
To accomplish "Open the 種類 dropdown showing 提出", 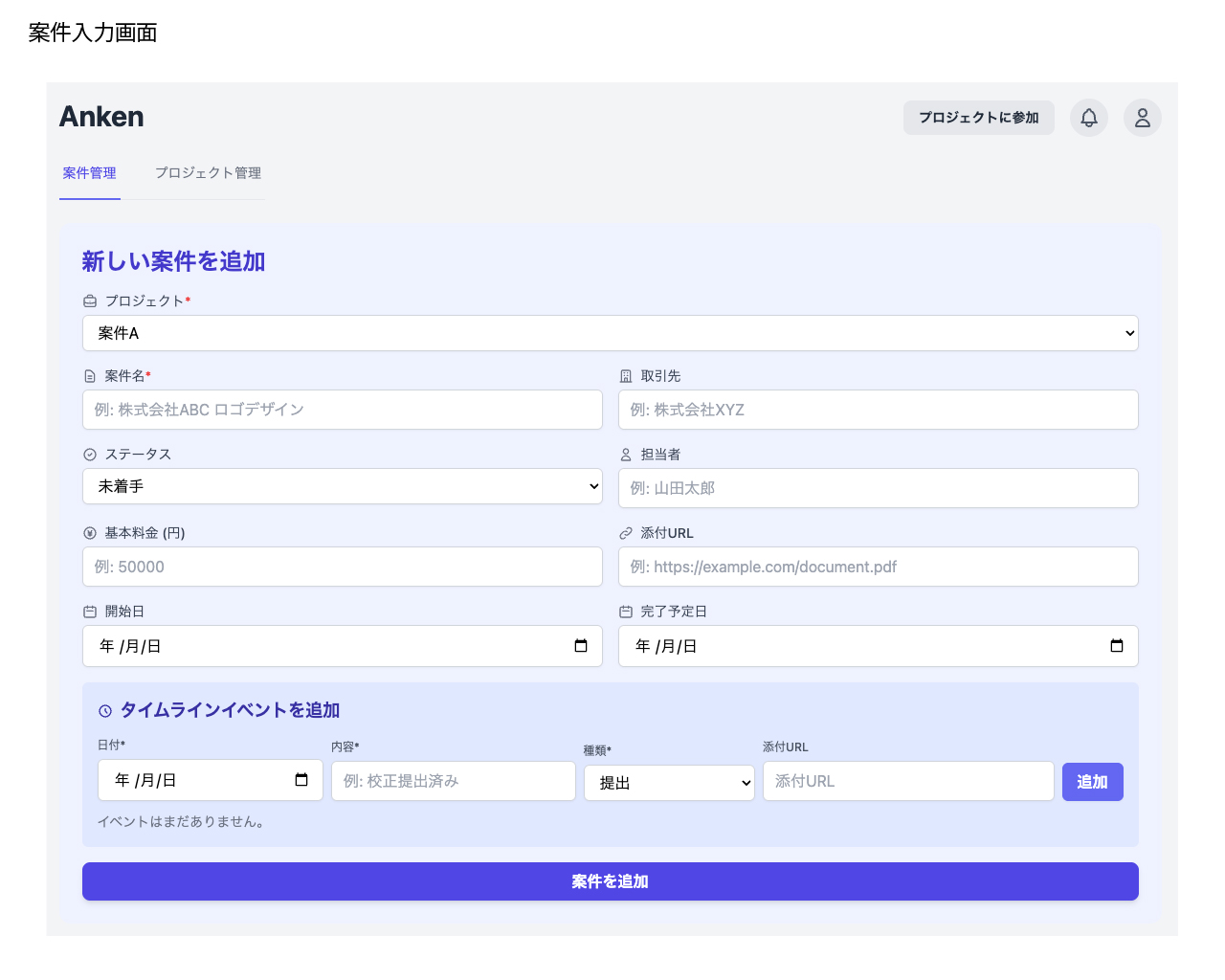I will [669, 783].
